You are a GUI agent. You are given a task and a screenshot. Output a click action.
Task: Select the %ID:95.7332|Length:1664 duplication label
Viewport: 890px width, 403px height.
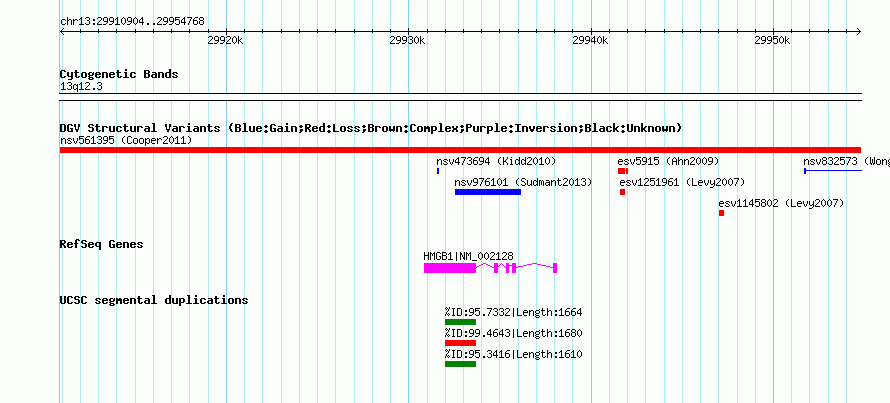pos(514,312)
